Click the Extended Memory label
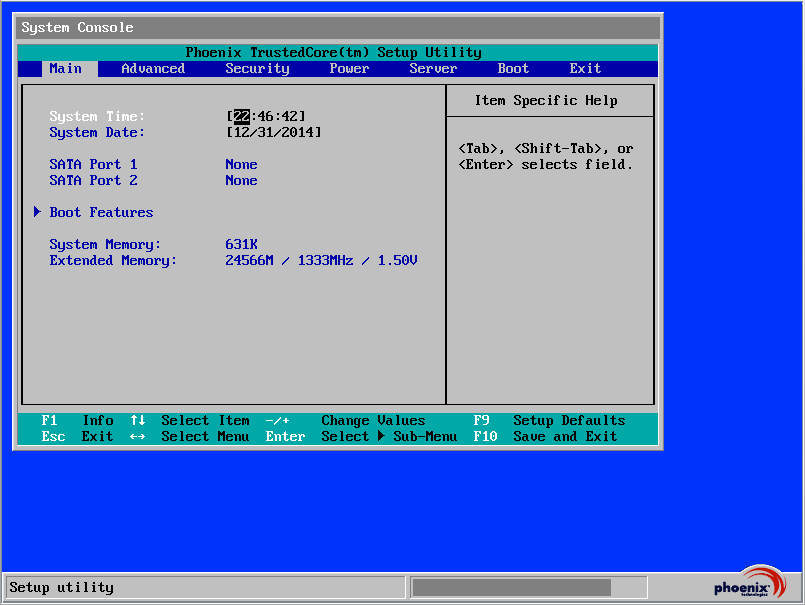Image resolution: width=805 pixels, height=605 pixels. 113,260
